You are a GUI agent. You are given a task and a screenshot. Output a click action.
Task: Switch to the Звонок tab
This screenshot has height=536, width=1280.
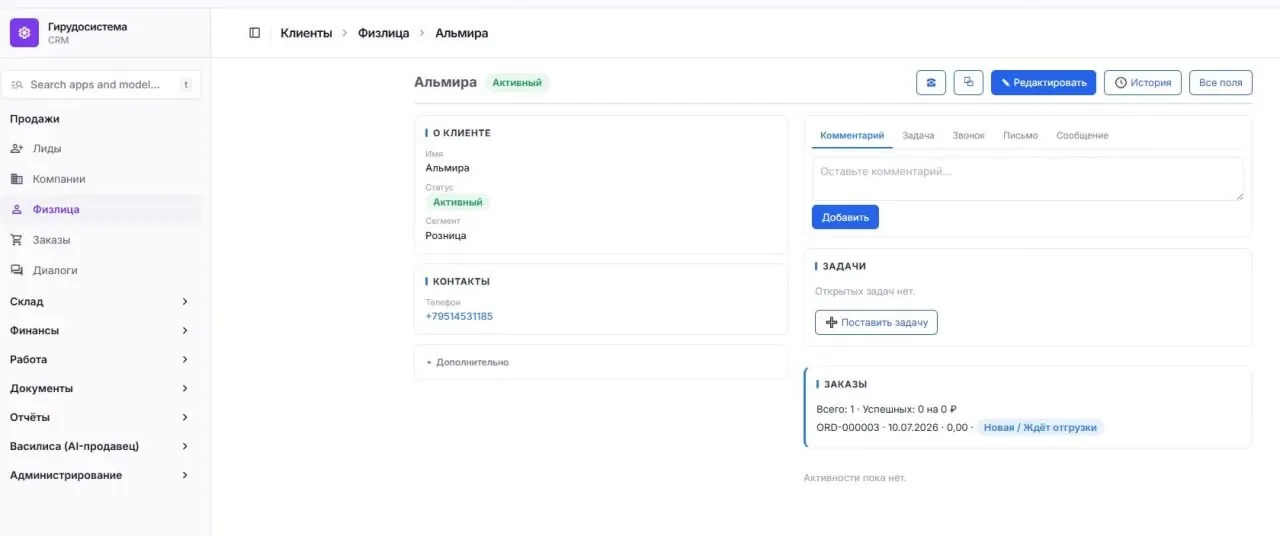pos(968,135)
